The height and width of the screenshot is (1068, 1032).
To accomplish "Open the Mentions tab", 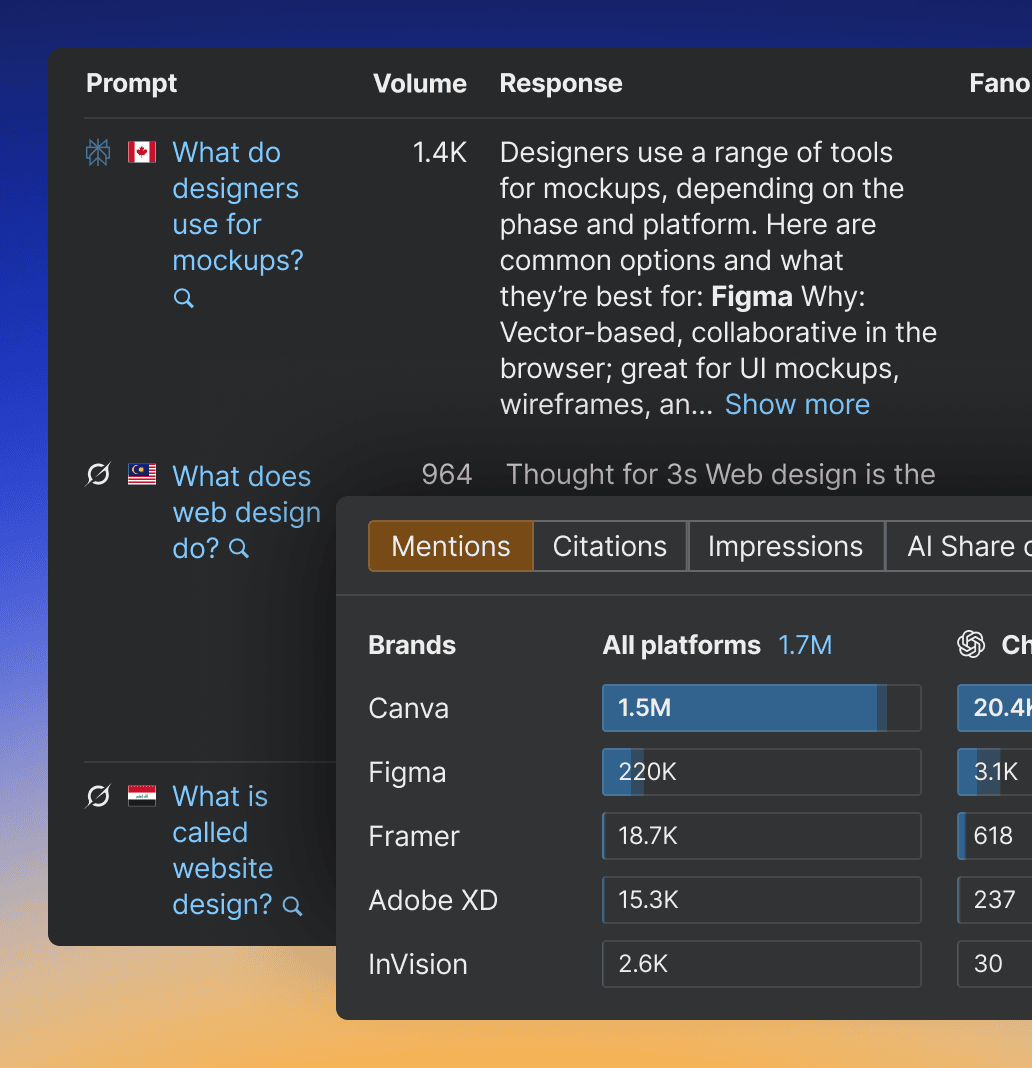I will (451, 546).
